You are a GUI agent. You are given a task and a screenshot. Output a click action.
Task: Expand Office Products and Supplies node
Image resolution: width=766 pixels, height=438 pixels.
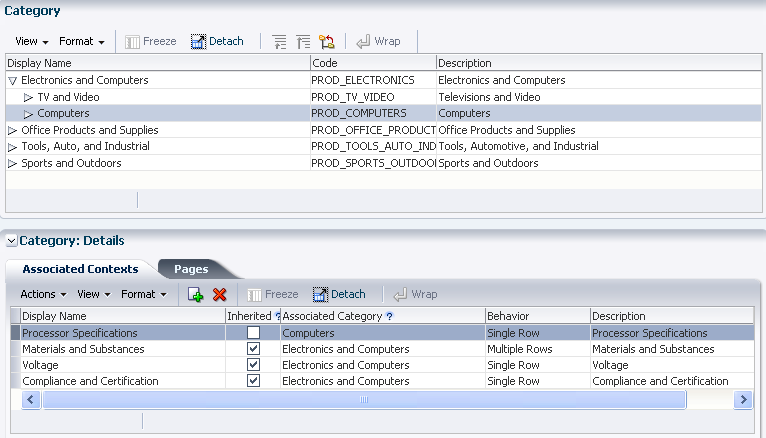[x=13, y=130]
